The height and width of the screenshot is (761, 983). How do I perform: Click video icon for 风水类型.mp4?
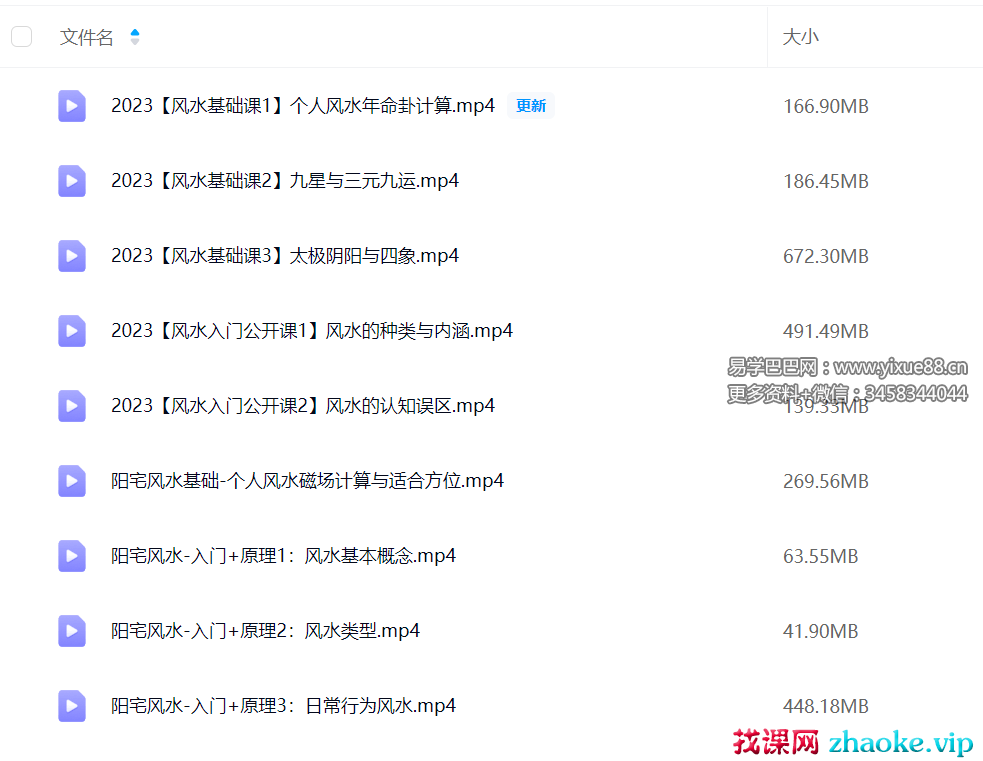tap(71, 631)
